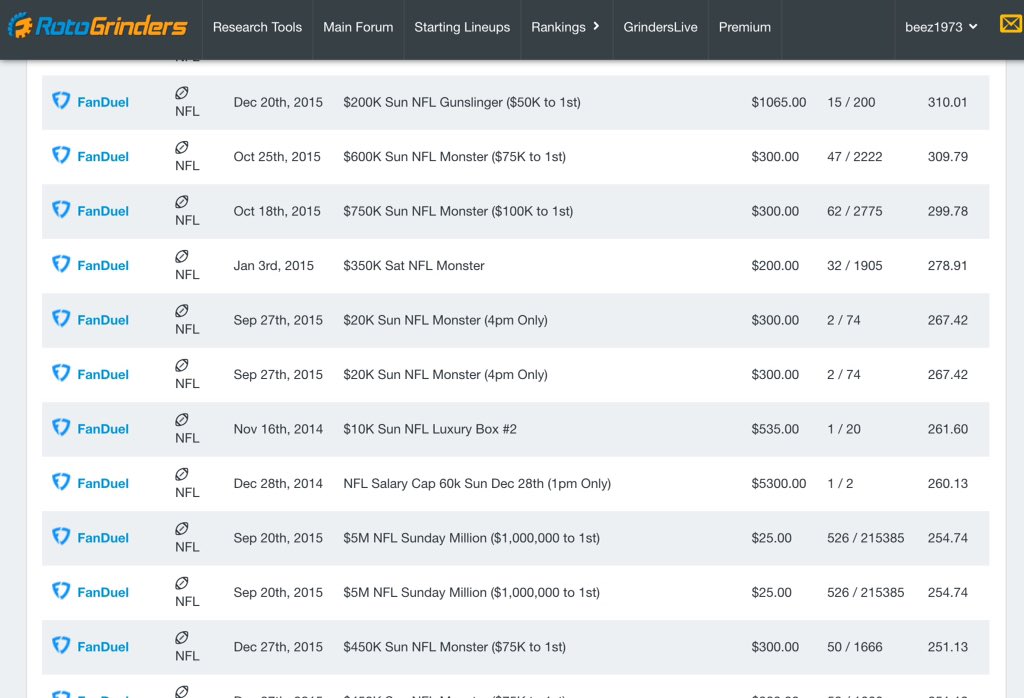This screenshot has width=1024, height=698.
Task: Click football icon in Oct 18th, 2015 row
Action: tap(182, 202)
